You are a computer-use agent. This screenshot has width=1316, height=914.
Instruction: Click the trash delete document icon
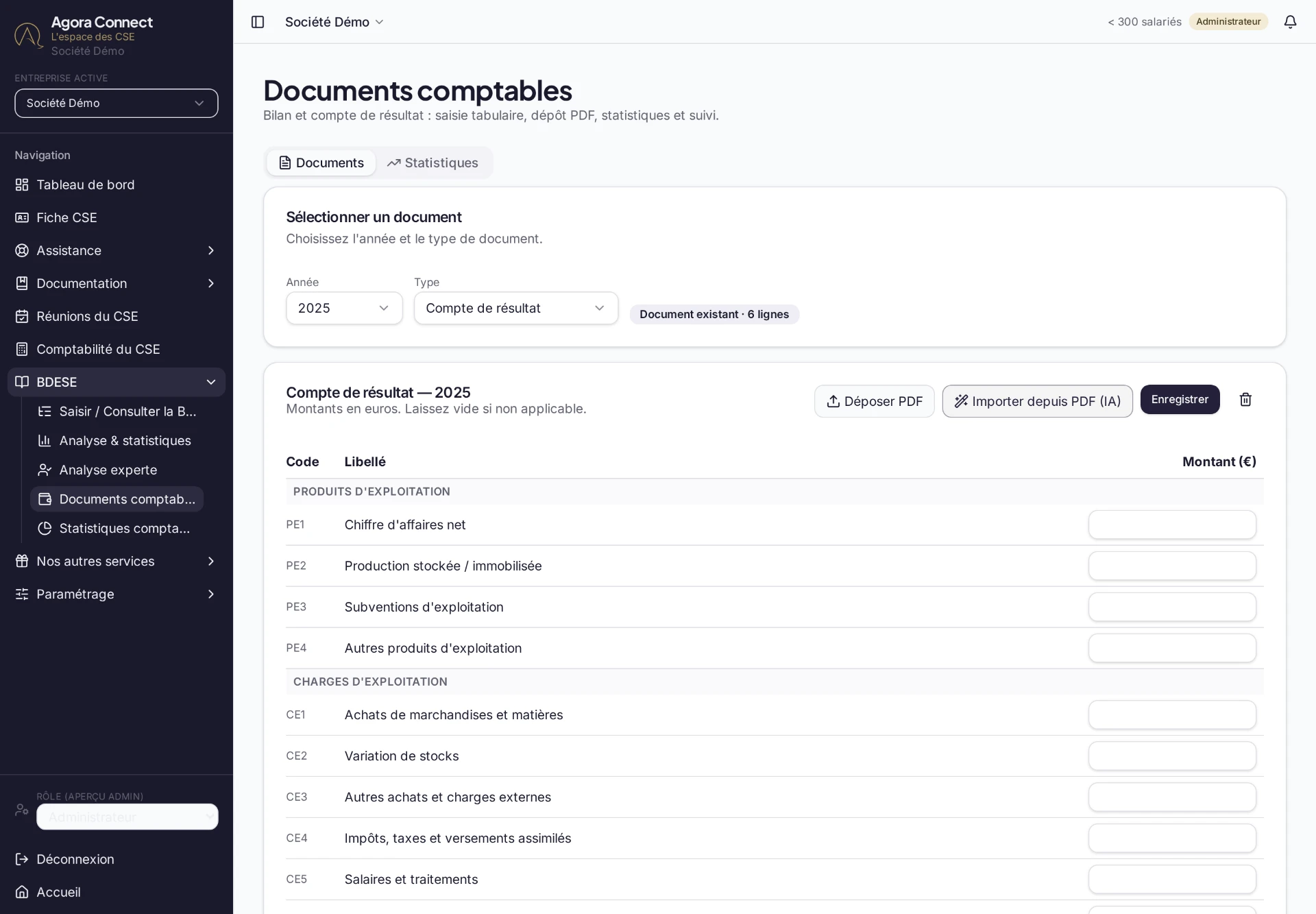[x=1245, y=400]
